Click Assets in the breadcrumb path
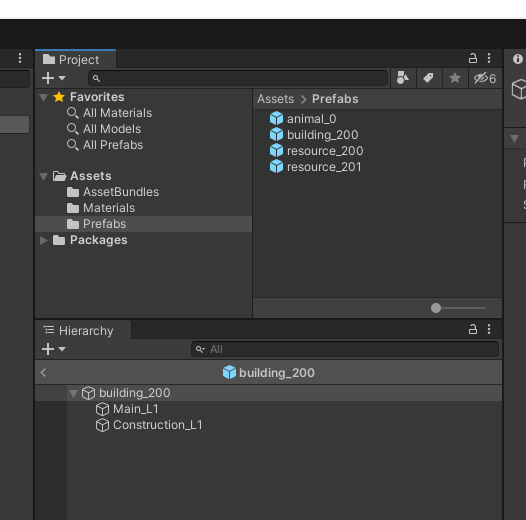526x520 pixels. point(275,99)
